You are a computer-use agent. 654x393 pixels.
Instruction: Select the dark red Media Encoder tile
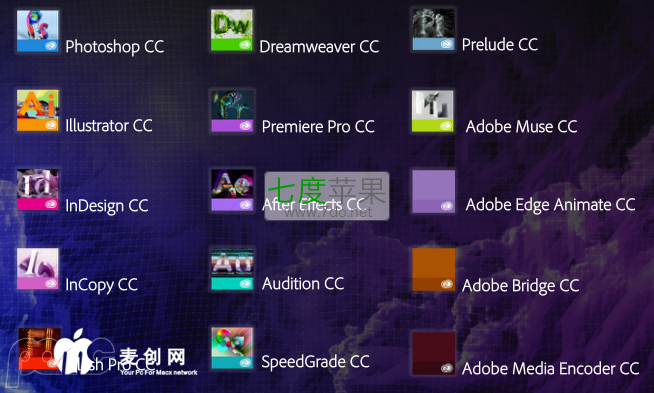433,354
